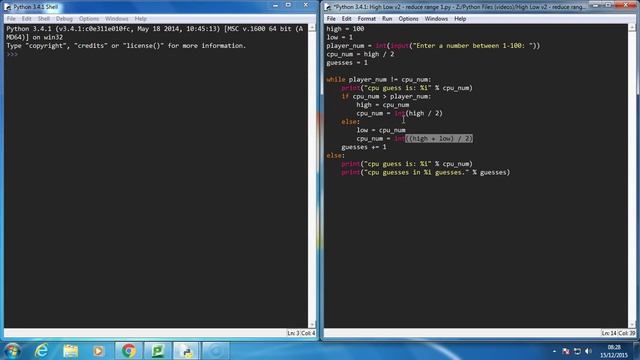Open Options menu in the editor window
640x360 pixels.
[409, 19]
